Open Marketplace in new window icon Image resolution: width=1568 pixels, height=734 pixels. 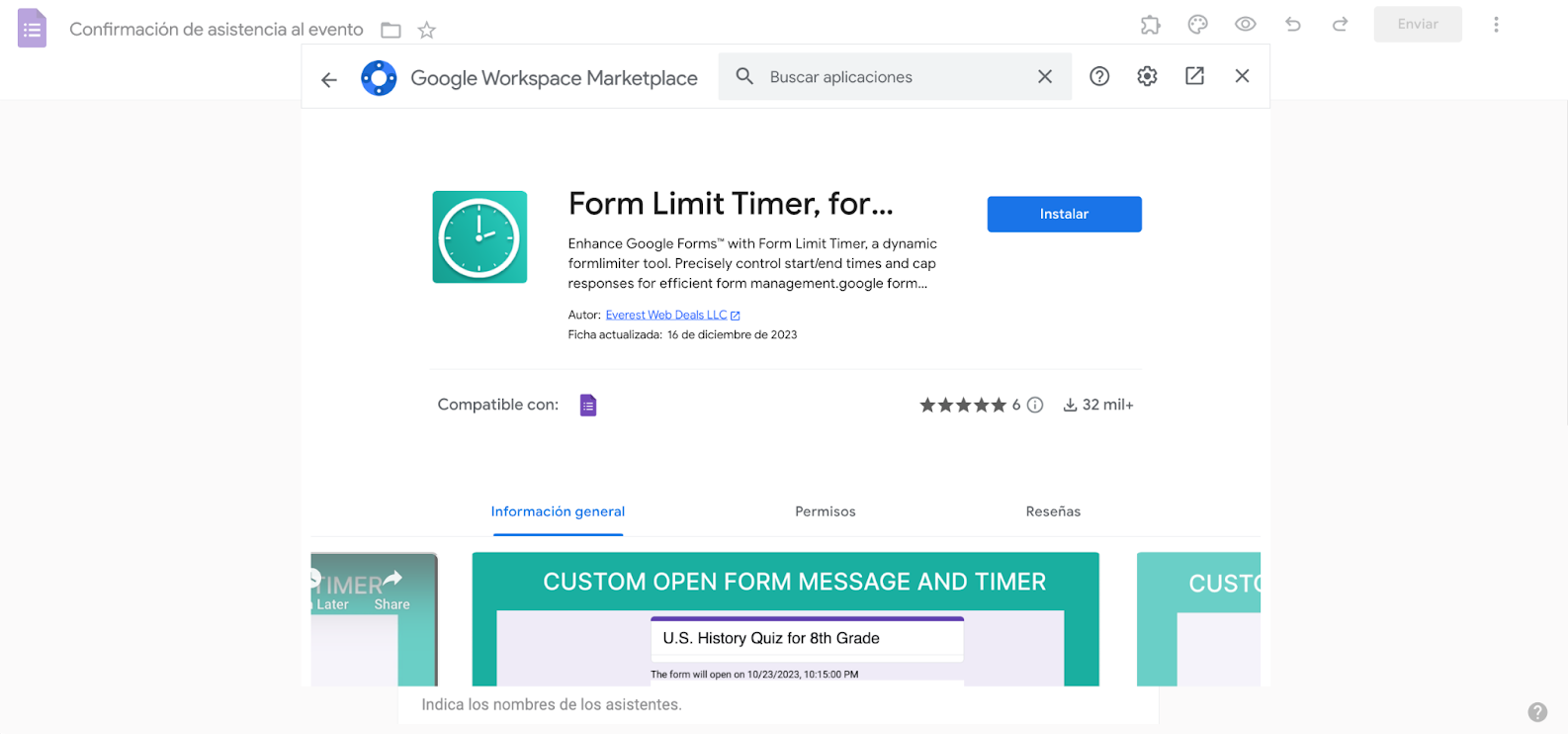click(x=1194, y=76)
